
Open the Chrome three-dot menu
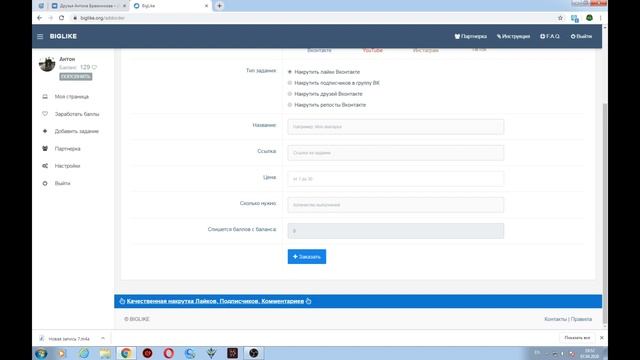tap(600, 18)
